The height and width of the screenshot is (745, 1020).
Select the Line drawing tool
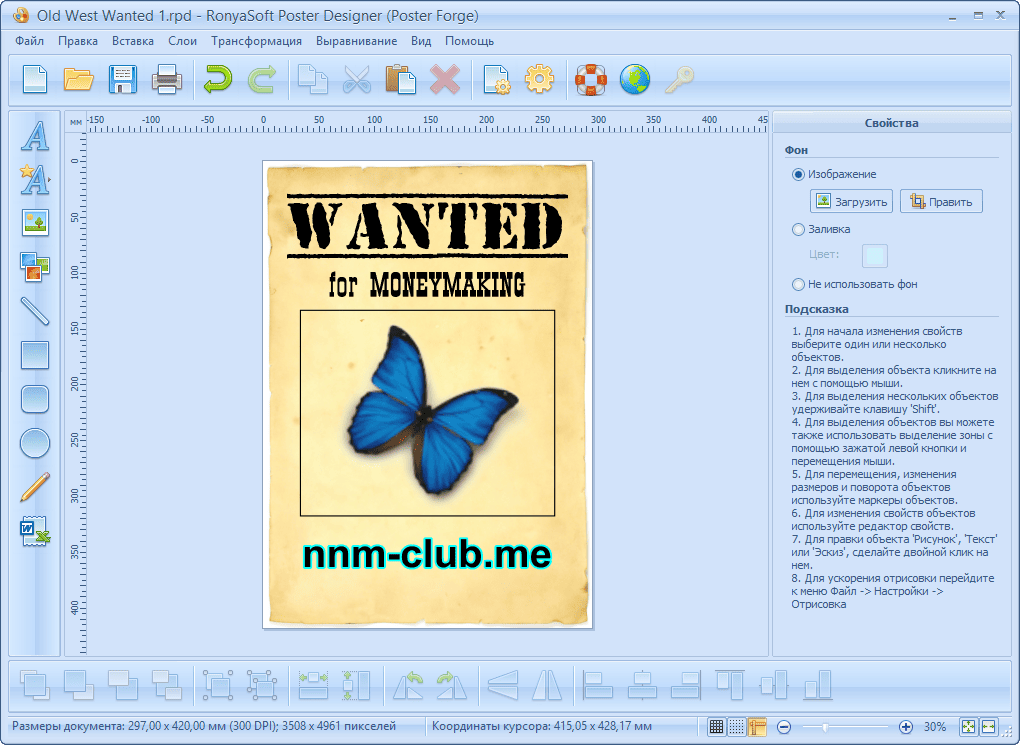35,311
